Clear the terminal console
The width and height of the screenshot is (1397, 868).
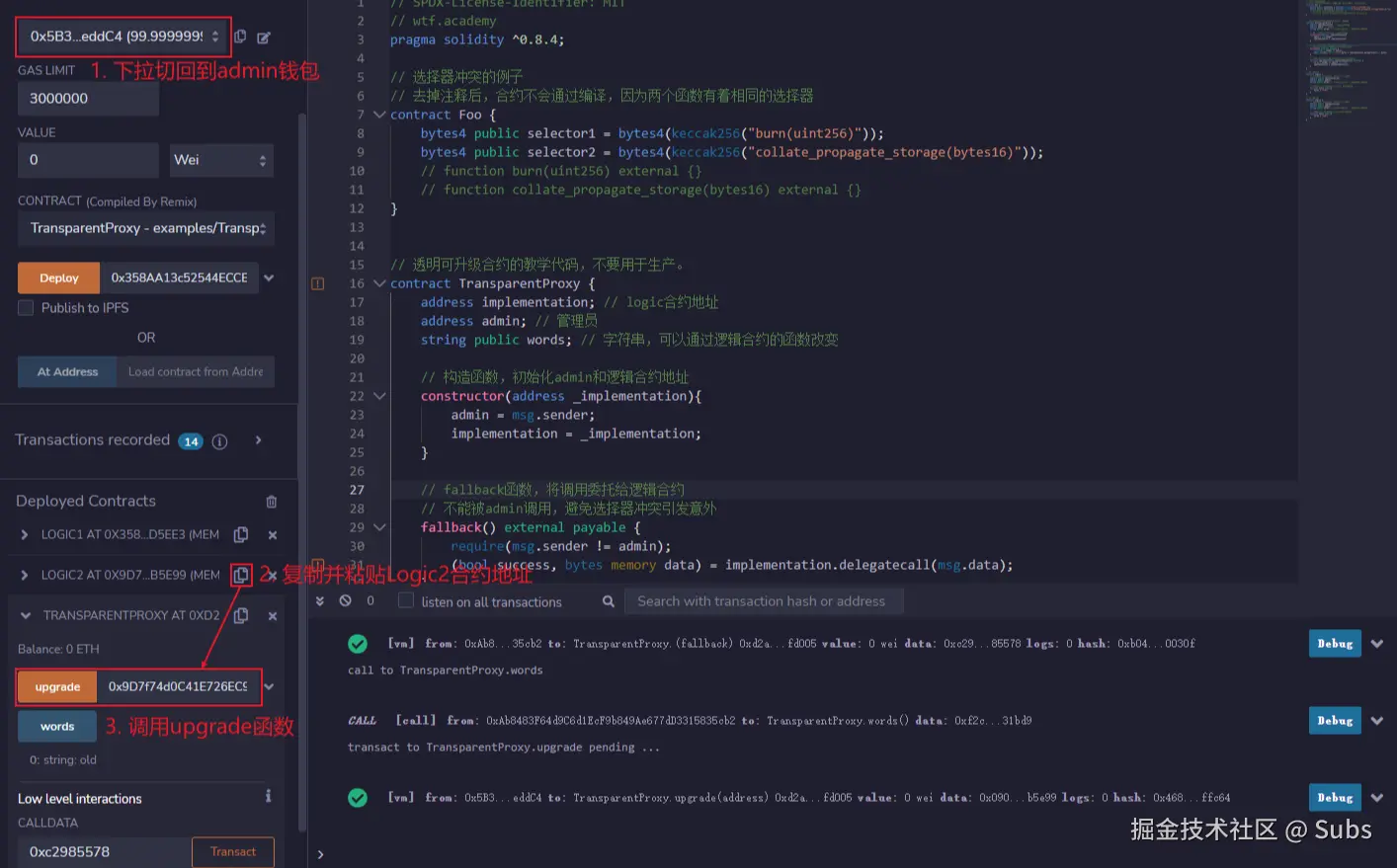click(x=345, y=600)
